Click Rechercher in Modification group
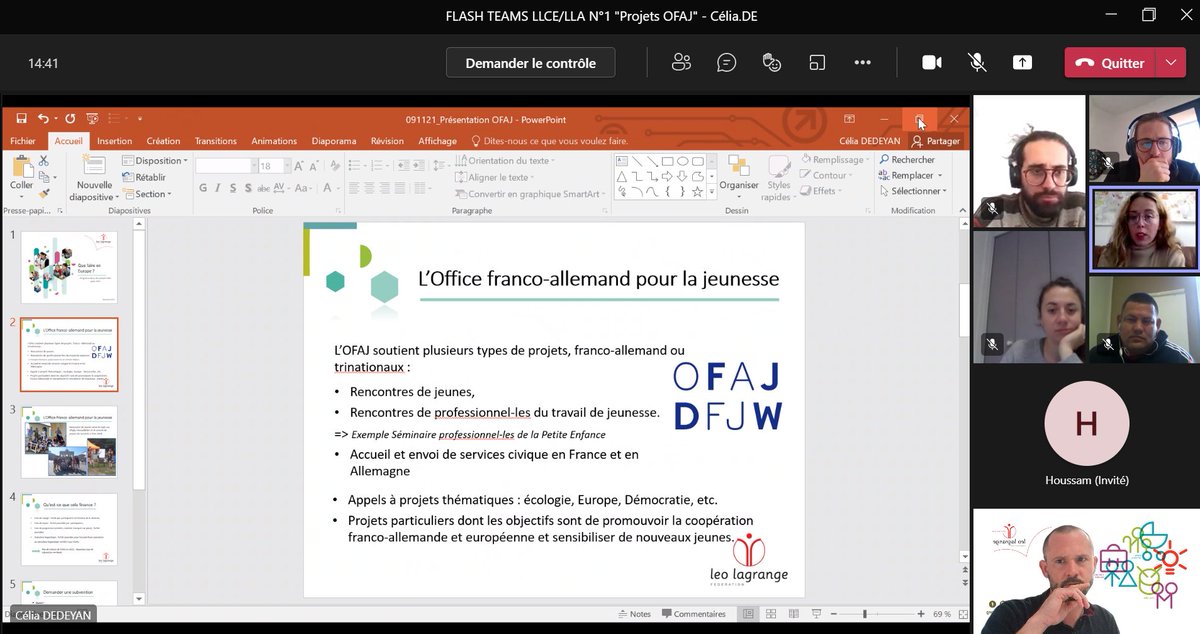Image resolution: width=1200 pixels, height=634 pixels. 906,160
